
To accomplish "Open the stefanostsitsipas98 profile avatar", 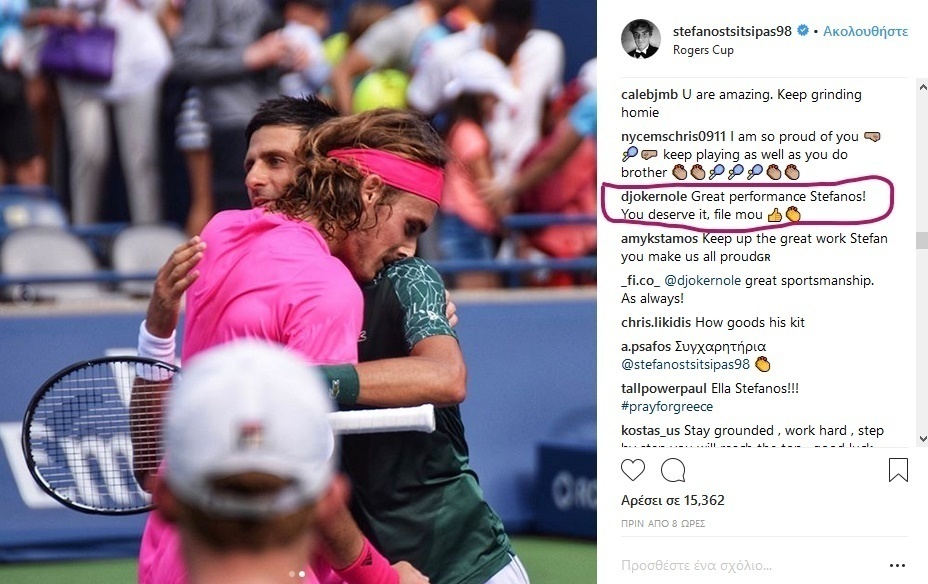I will [x=640, y=39].
